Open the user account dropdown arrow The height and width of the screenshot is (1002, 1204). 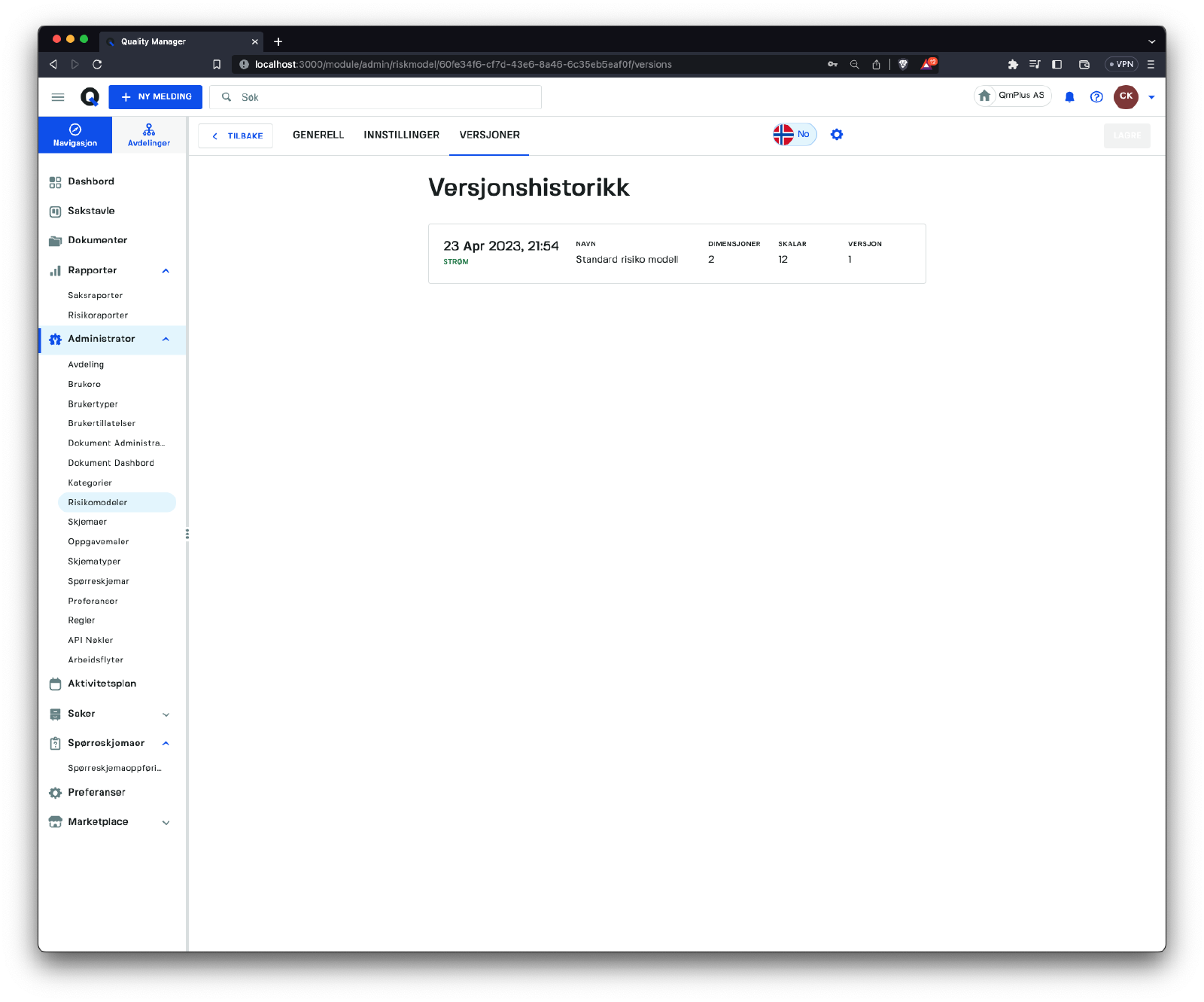pyautogui.click(x=1151, y=97)
